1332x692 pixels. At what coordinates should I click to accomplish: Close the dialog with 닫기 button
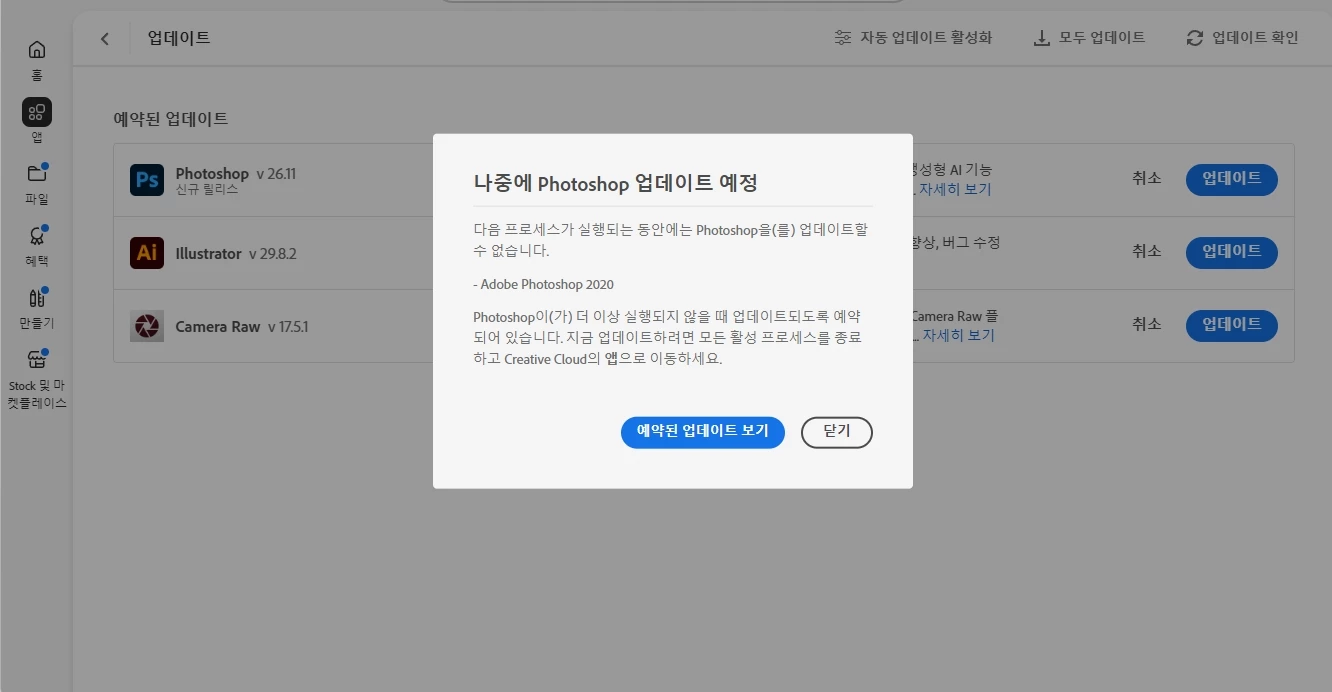(x=837, y=432)
